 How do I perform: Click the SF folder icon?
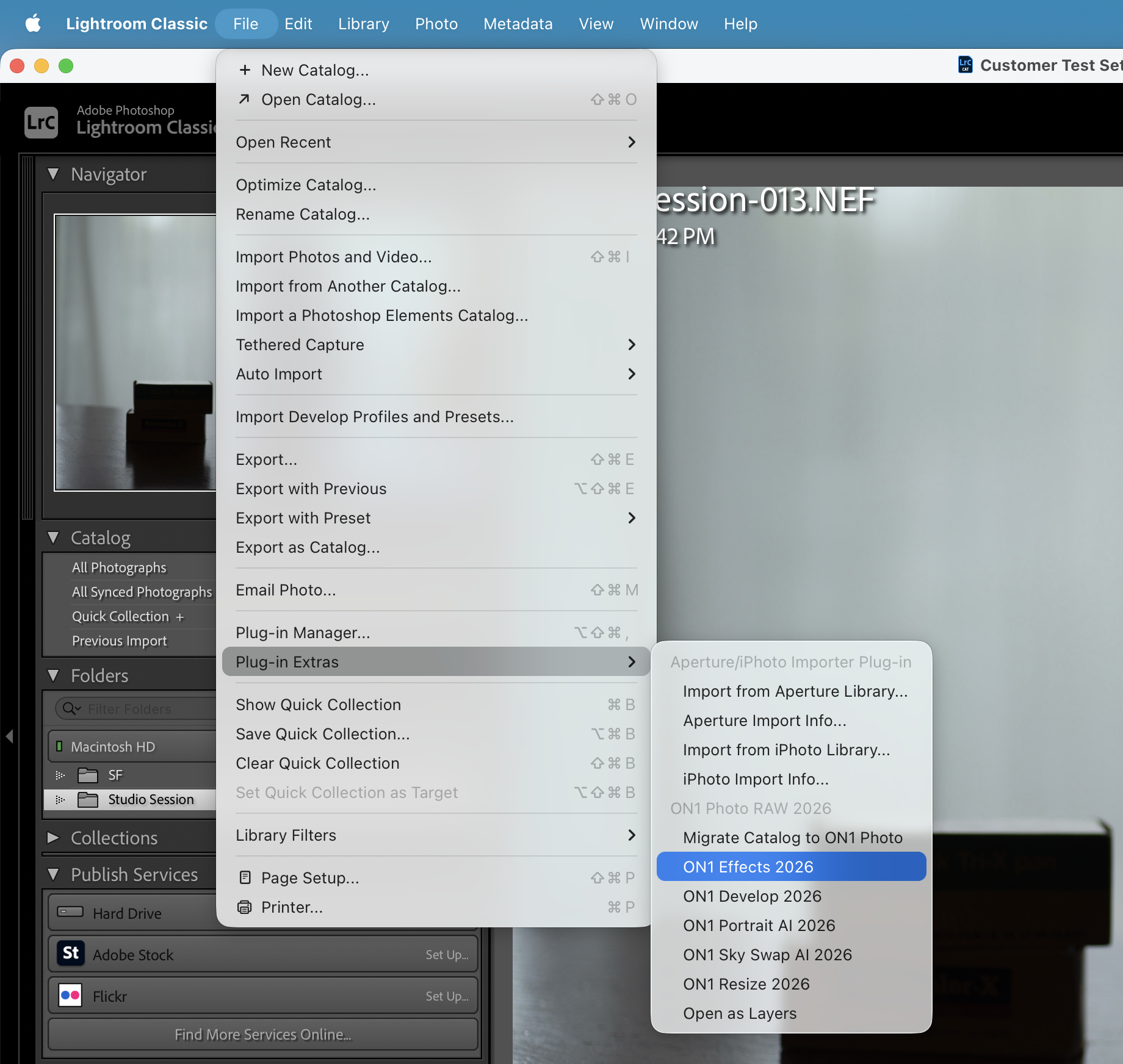[88, 775]
